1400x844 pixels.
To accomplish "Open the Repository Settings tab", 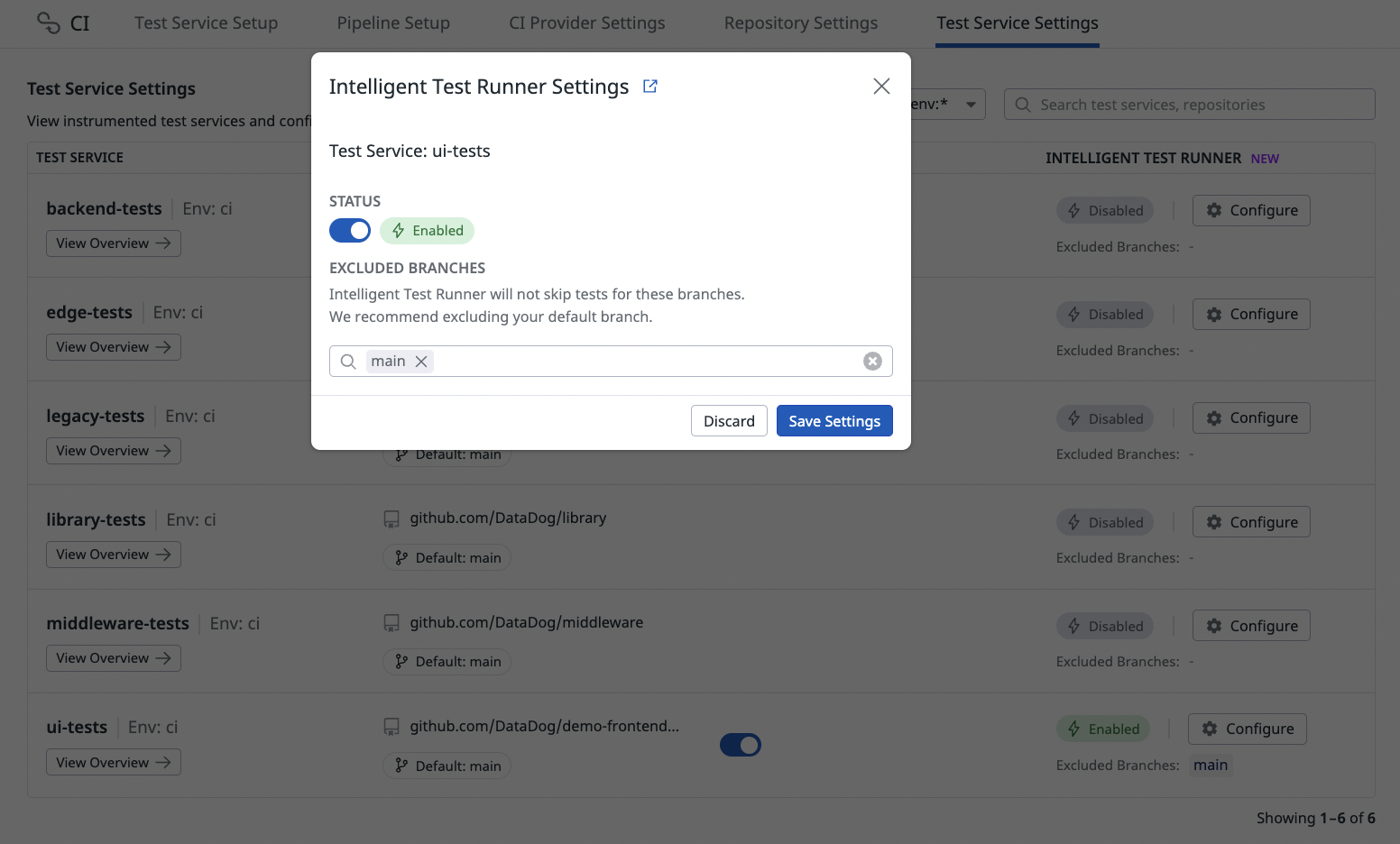I will pyautogui.click(x=800, y=23).
